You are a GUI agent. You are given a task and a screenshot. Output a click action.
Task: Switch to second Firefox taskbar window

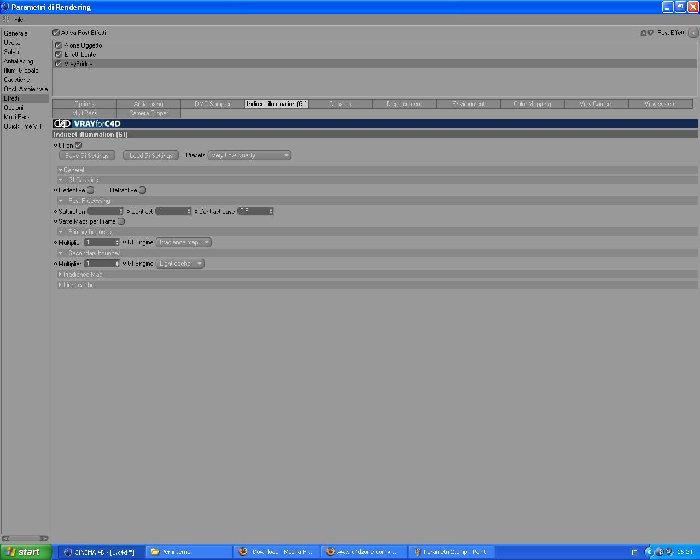coord(363,552)
